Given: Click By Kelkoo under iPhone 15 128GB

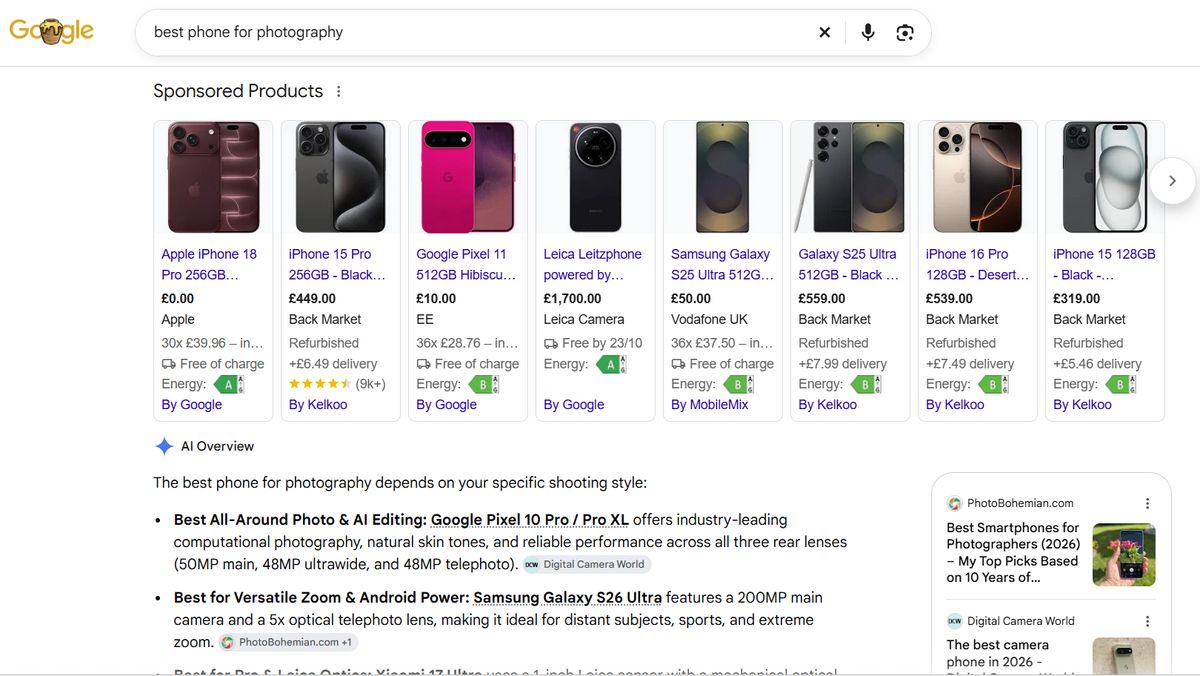Looking at the screenshot, I should tap(1082, 405).
